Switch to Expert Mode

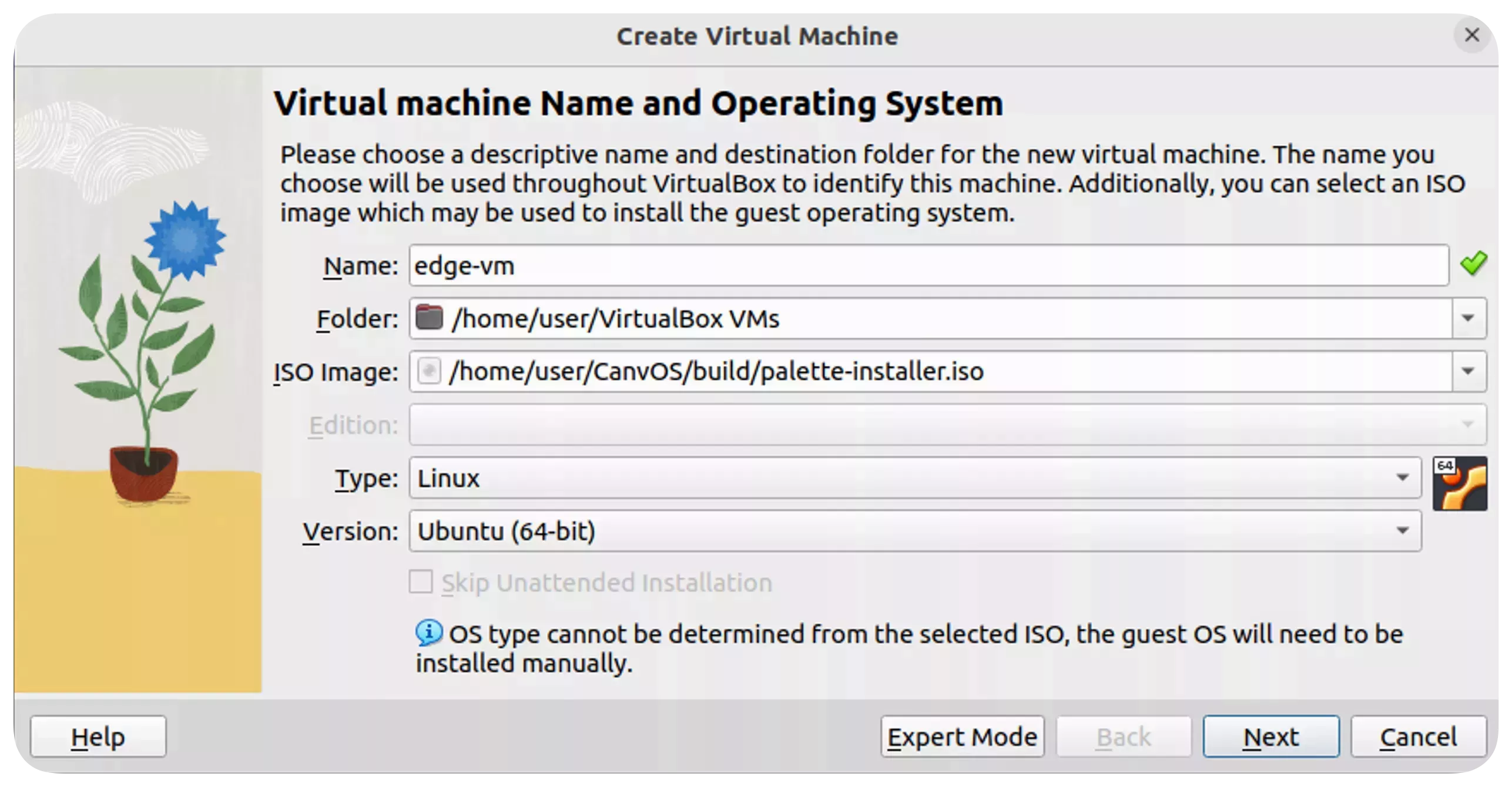point(962,736)
